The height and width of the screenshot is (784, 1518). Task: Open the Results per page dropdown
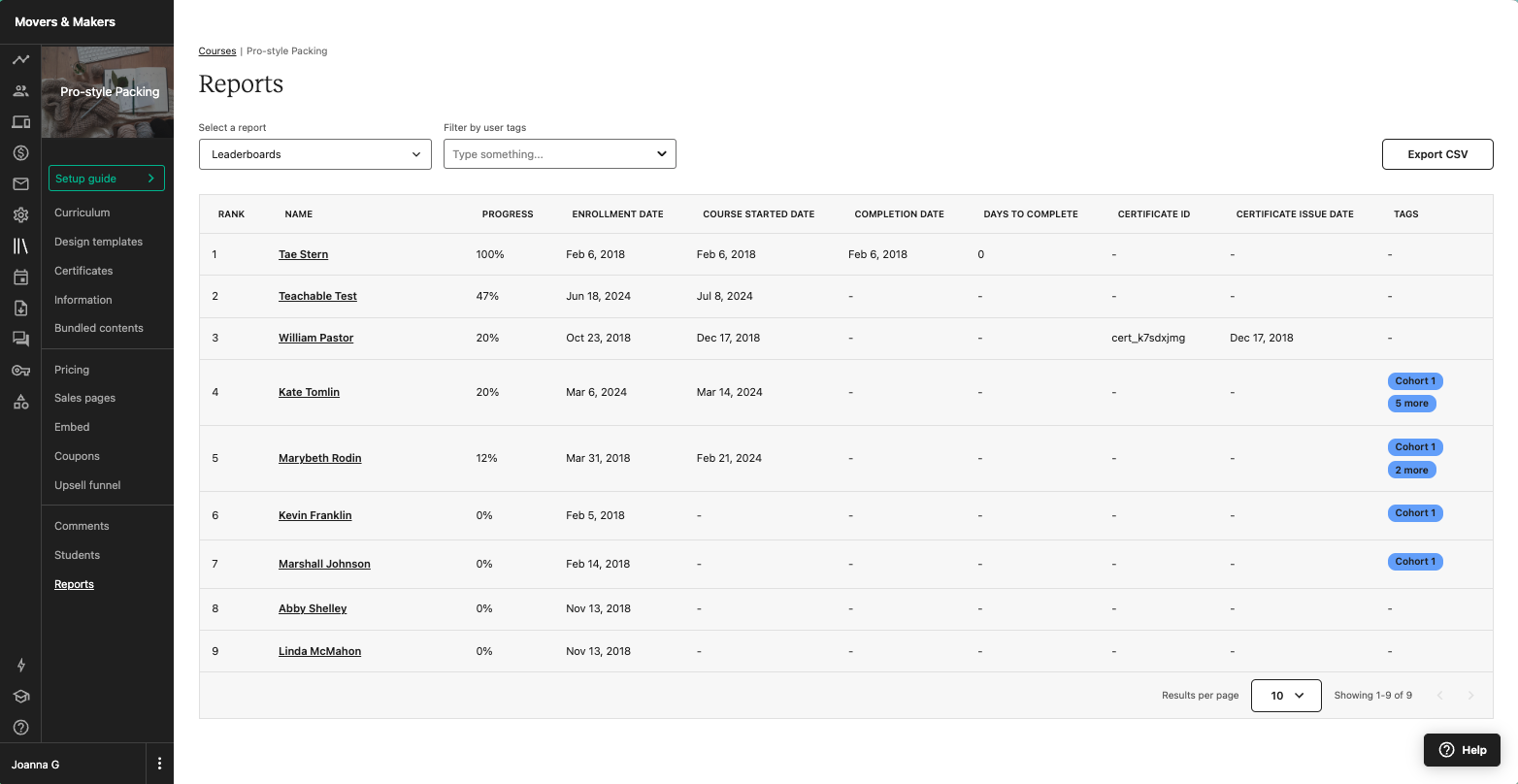click(x=1286, y=696)
